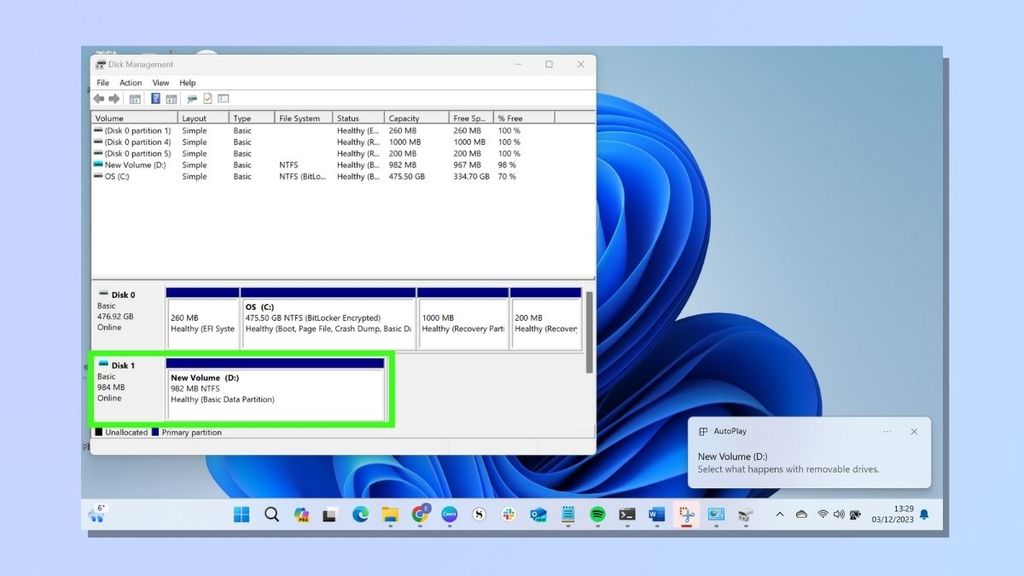Open more options on the AutoPlay notification

point(887,431)
